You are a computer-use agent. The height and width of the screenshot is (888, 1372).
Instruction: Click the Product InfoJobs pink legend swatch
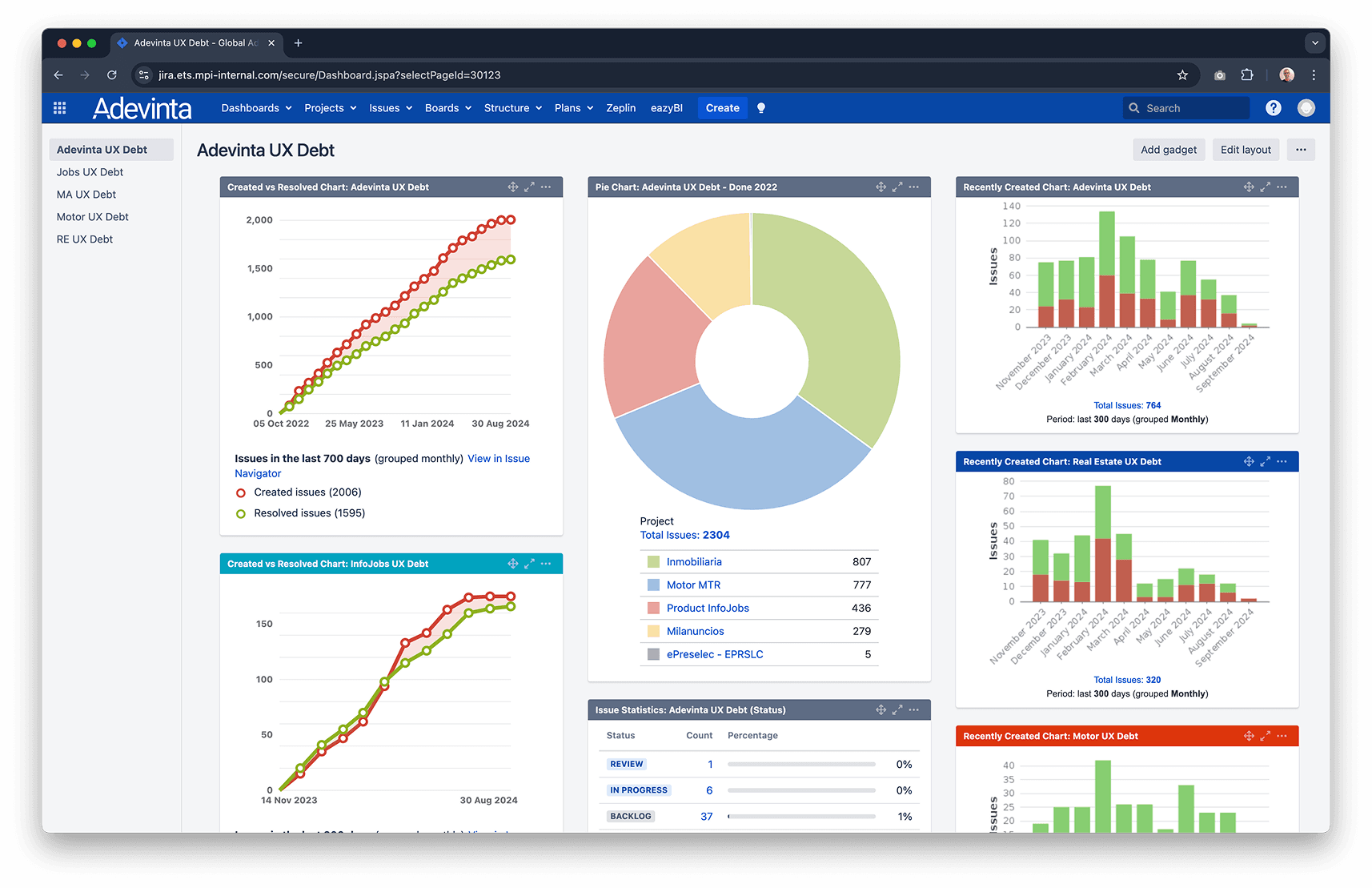[653, 608]
